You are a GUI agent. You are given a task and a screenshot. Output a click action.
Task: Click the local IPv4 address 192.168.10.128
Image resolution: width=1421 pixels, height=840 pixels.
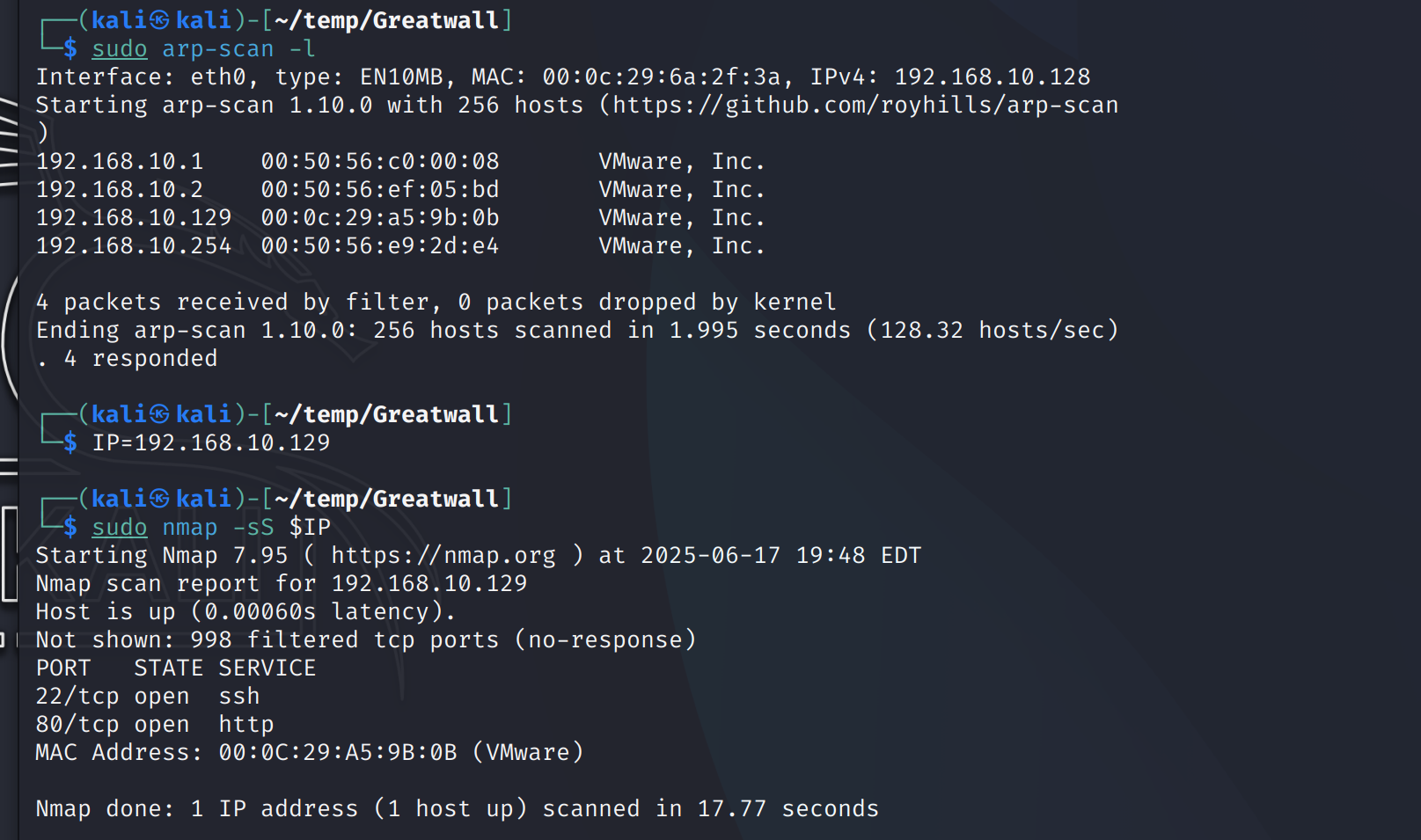pyautogui.click(x=993, y=77)
